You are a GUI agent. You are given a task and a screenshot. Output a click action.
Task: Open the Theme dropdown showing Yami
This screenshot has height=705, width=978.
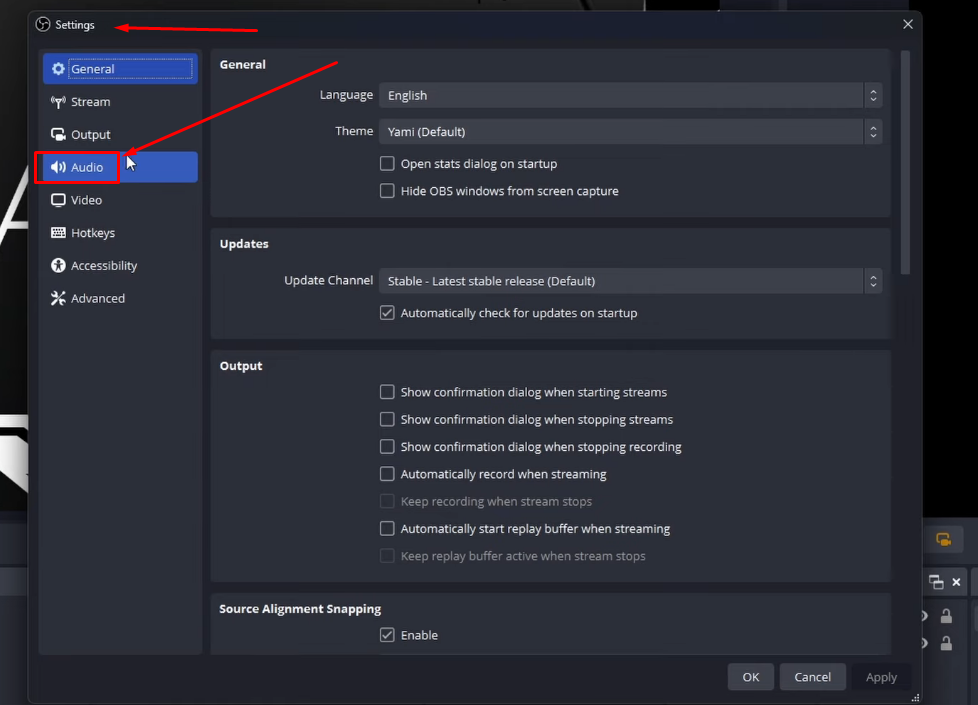631,132
